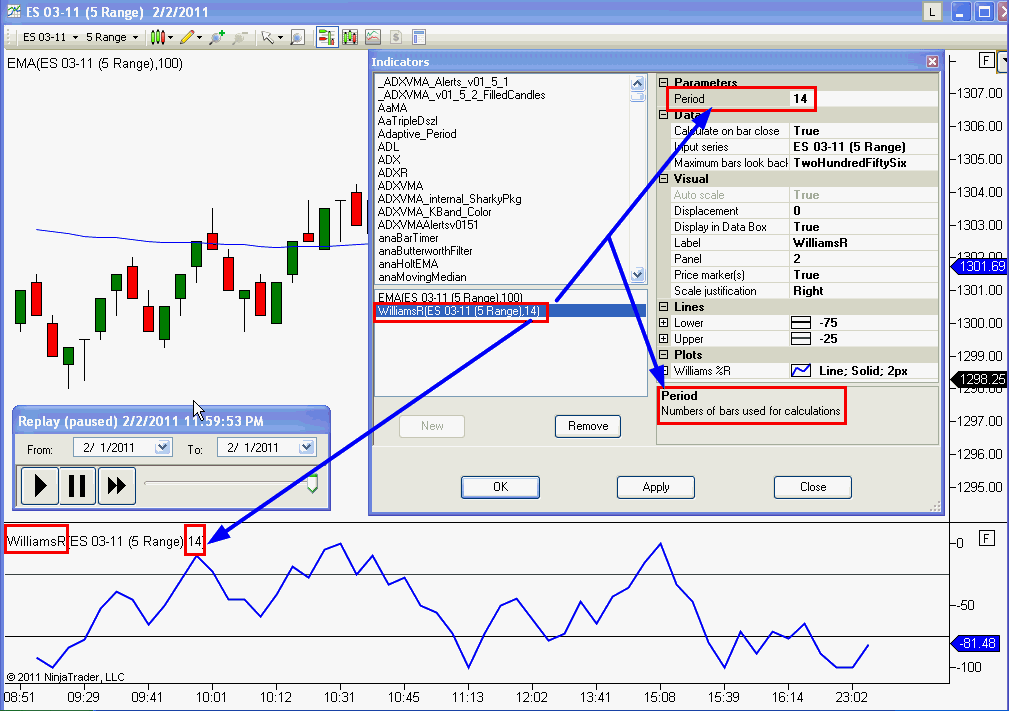The width and height of the screenshot is (1009, 711).
Task: Open the chart trader bars icon
Action: (x=327, y=37)
